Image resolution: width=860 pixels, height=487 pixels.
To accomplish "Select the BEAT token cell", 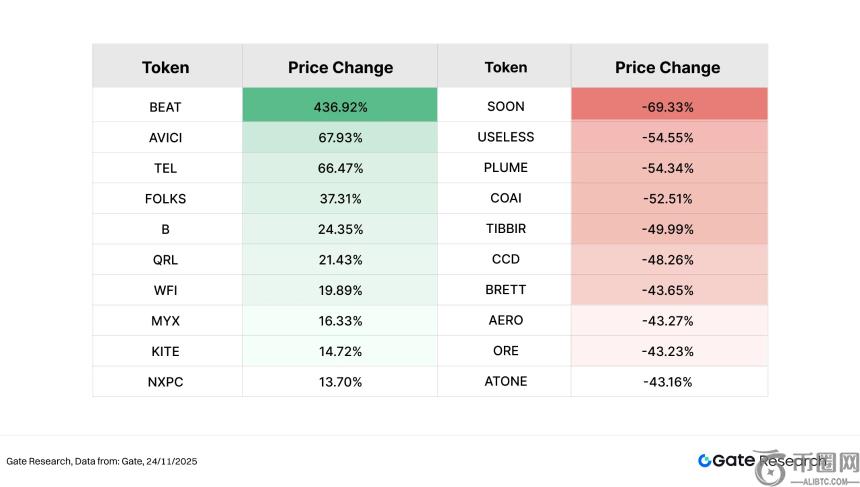I will coord(165,106).
